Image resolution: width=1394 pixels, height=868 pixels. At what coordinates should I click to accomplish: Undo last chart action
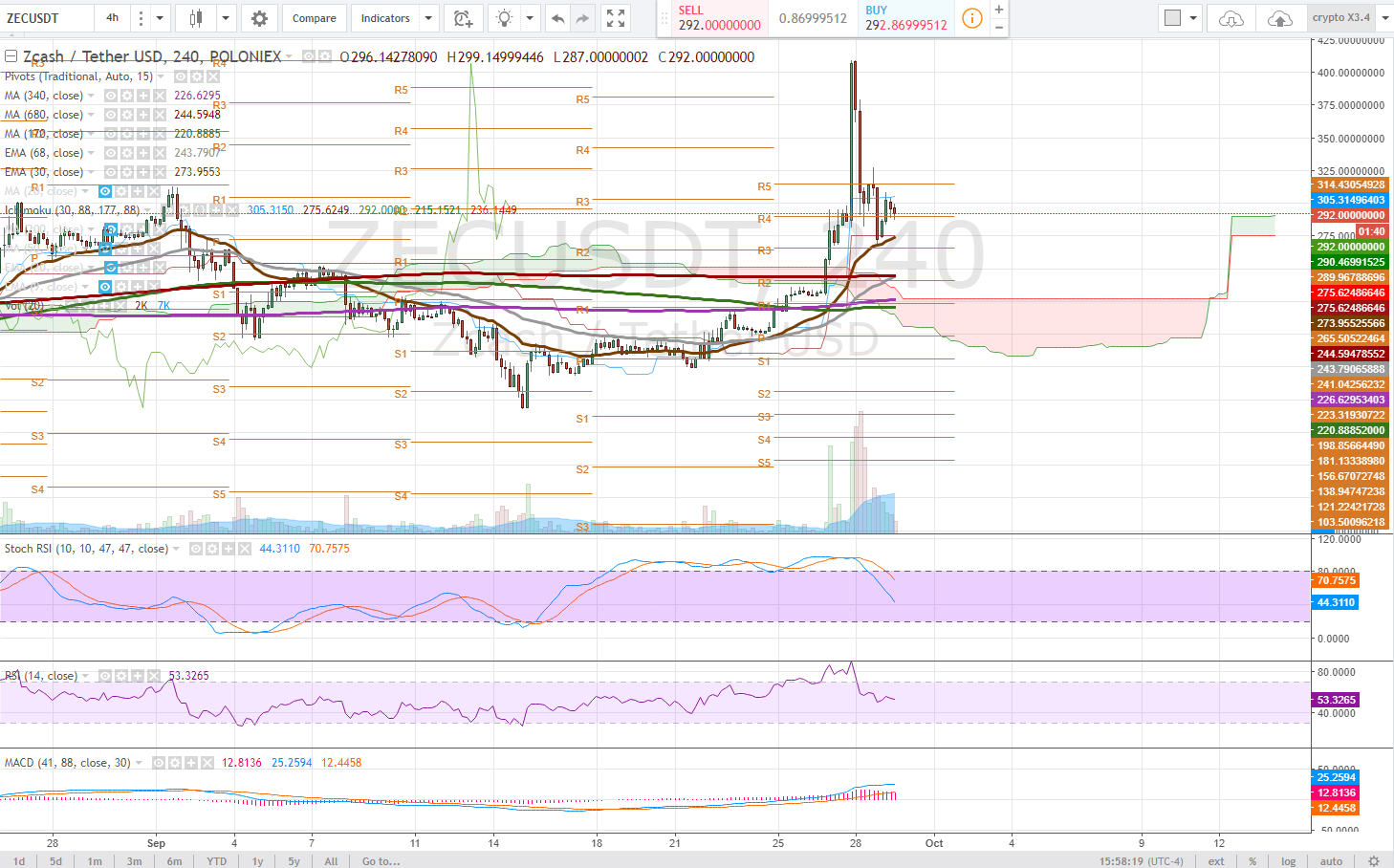point(557,18)
